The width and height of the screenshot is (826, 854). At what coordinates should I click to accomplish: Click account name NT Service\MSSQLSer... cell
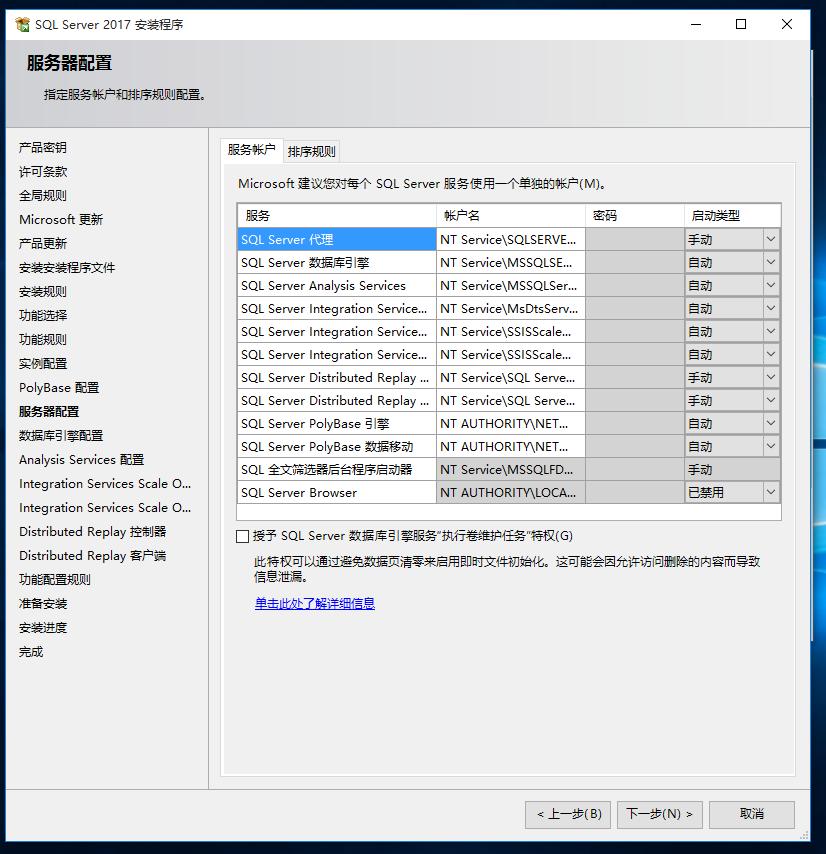511,285
